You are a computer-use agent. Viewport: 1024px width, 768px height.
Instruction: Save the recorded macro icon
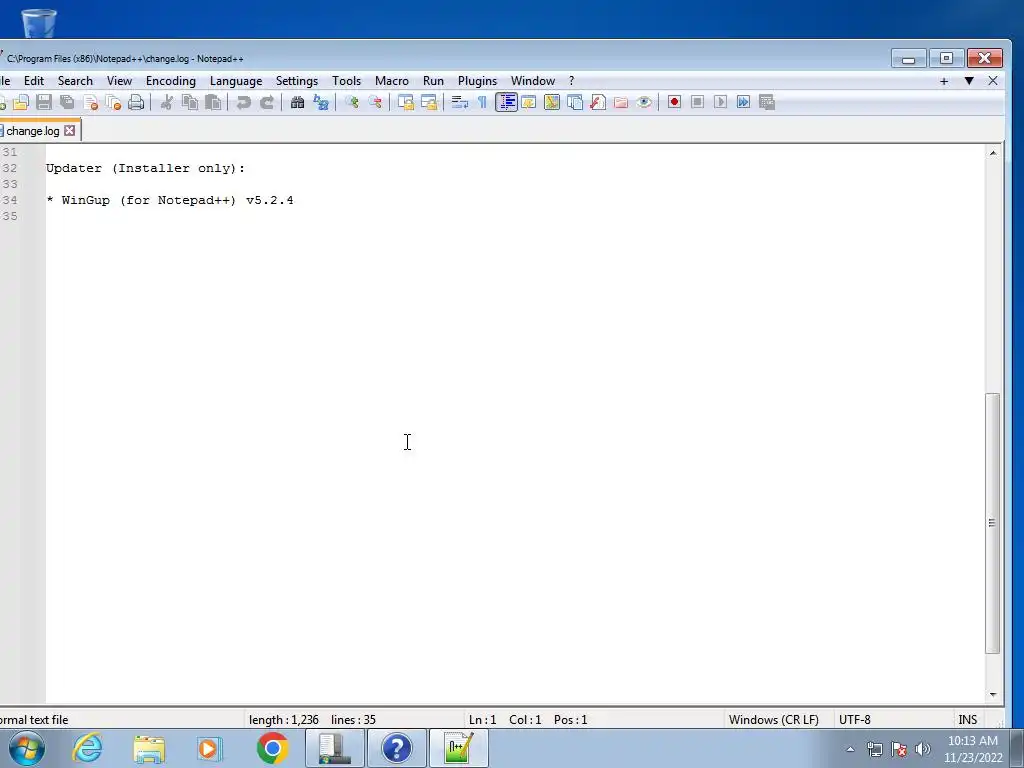[x=767, y=103]
